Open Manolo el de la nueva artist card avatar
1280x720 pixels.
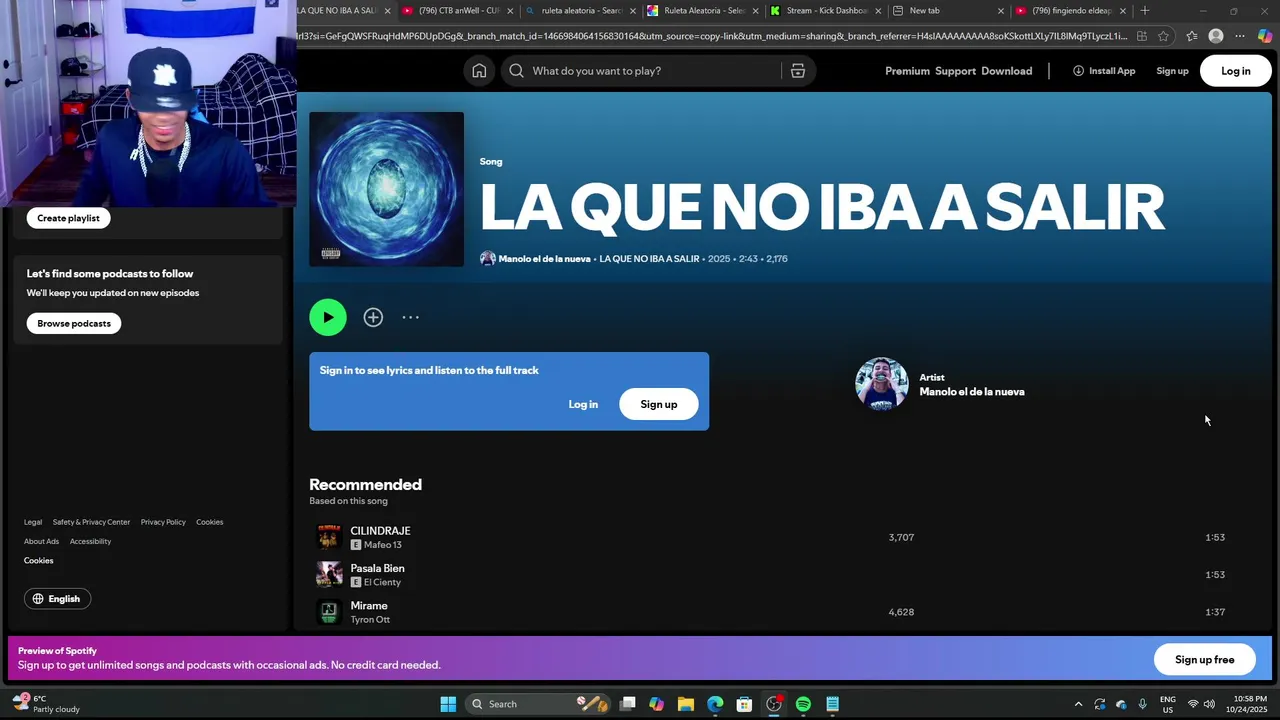pos(881,384)
